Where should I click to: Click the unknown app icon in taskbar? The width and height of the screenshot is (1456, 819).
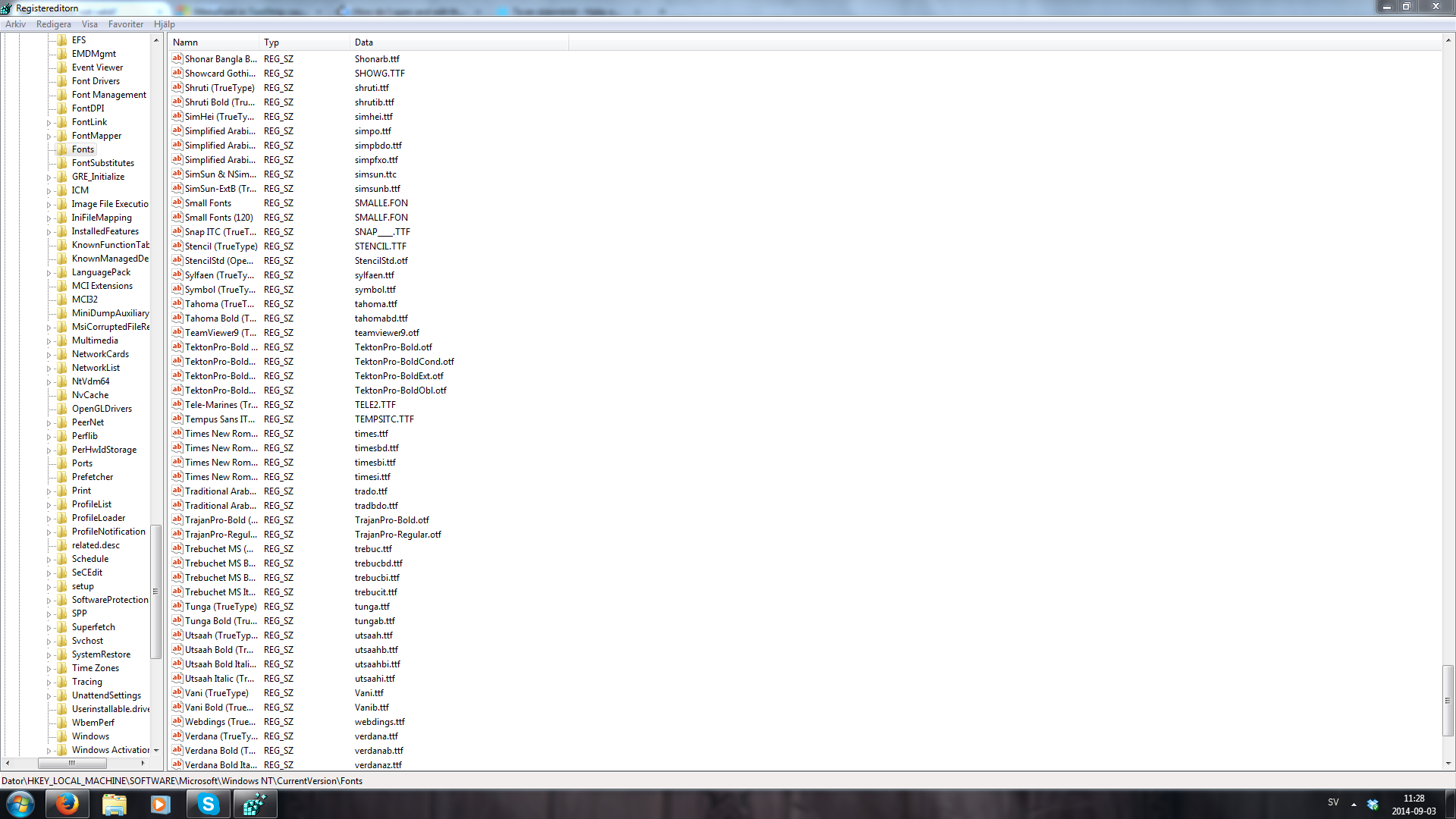(253, 804)
